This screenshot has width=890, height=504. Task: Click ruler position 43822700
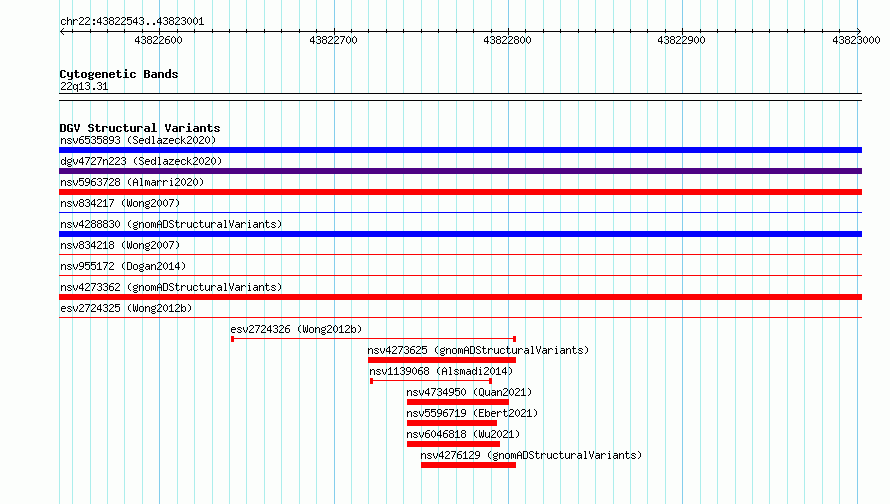click(x=333, y=40)
